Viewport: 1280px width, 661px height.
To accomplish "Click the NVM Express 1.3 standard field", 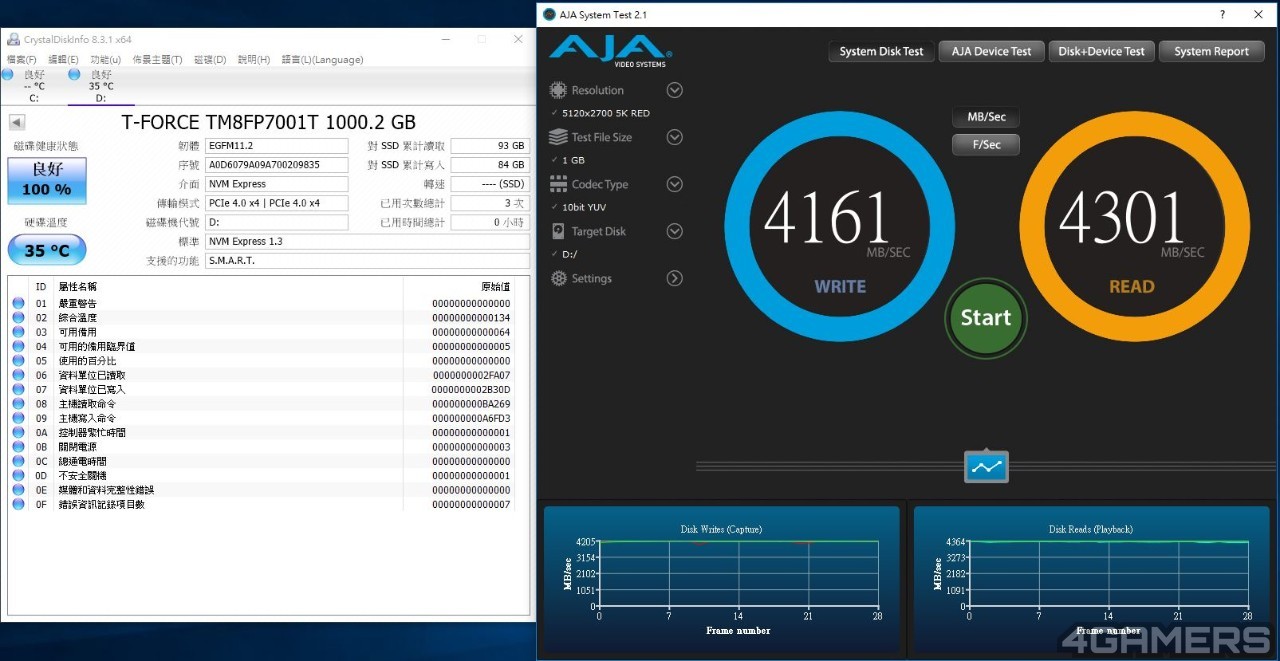I will pyautogui.click(x=367, y=241).
